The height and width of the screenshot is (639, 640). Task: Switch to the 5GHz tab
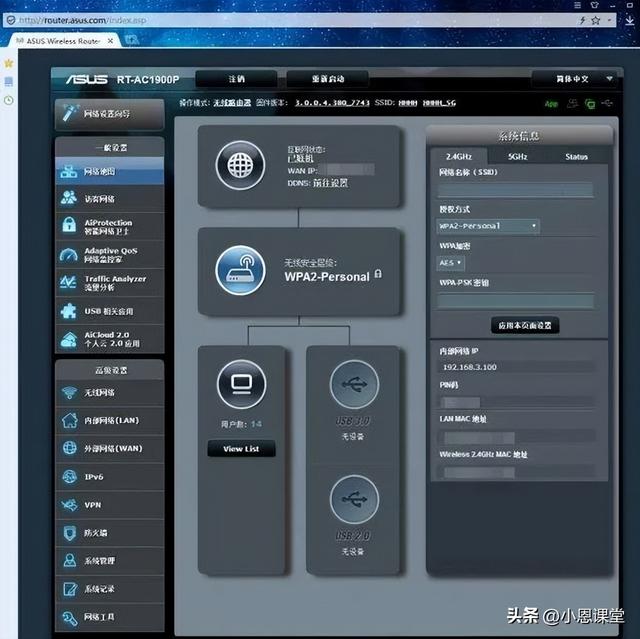(518, 156)
